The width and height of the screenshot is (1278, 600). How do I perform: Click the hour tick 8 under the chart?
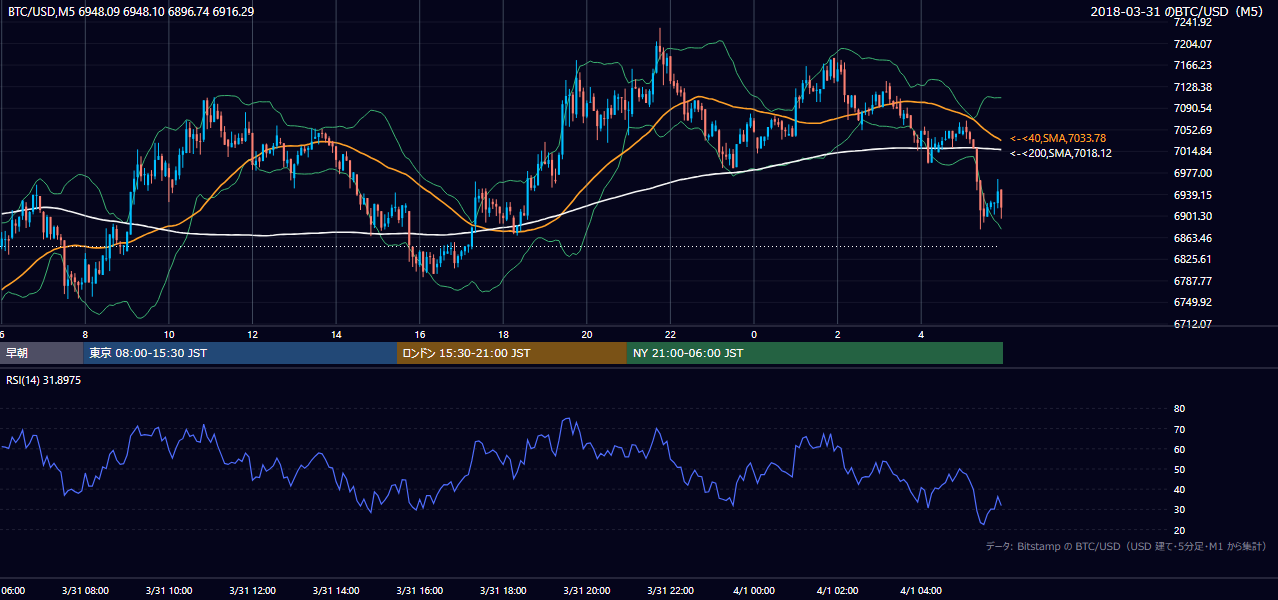86,334
